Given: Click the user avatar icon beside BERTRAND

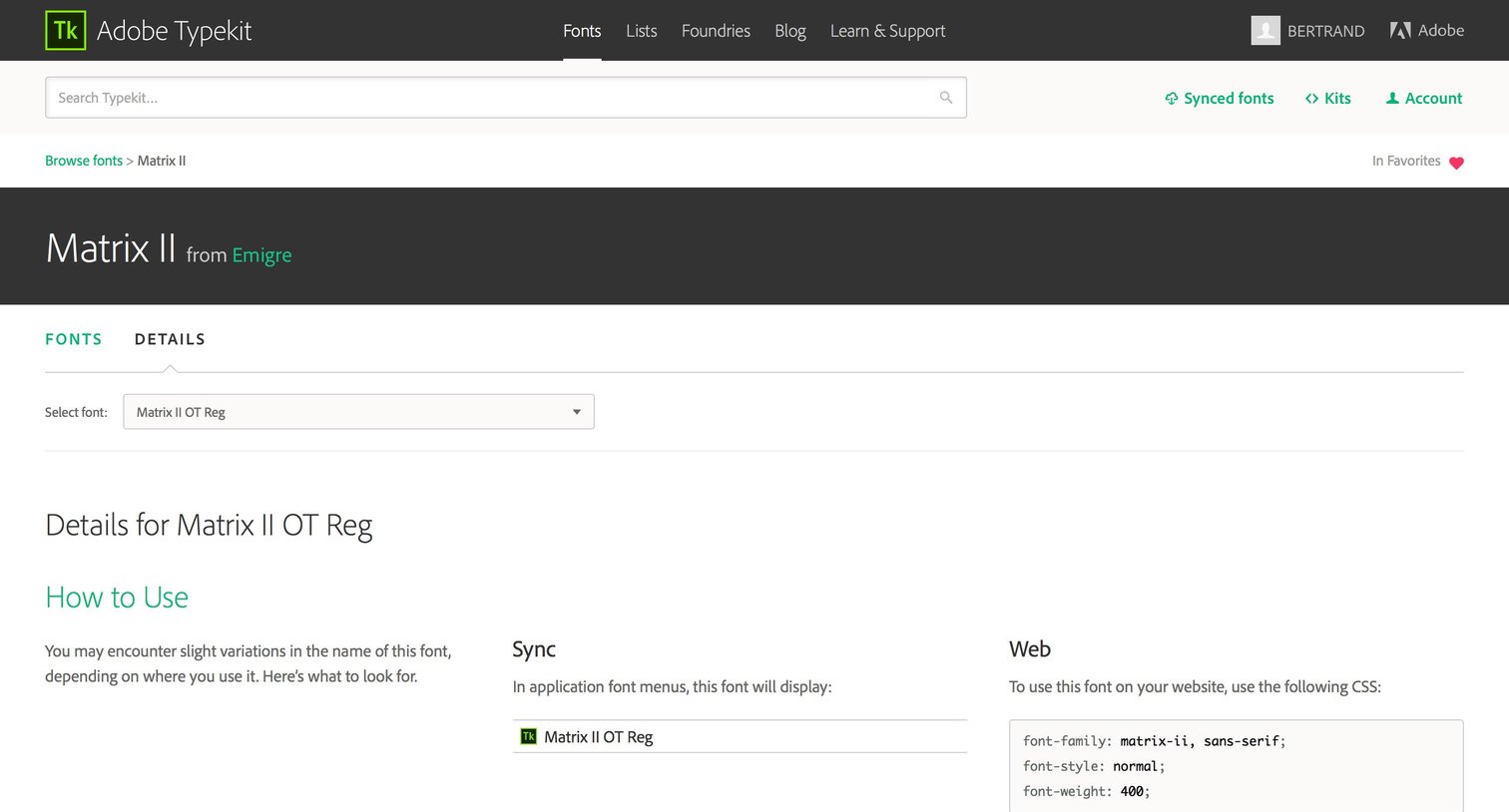Looking at the screenshot, I should (1265, 31).
